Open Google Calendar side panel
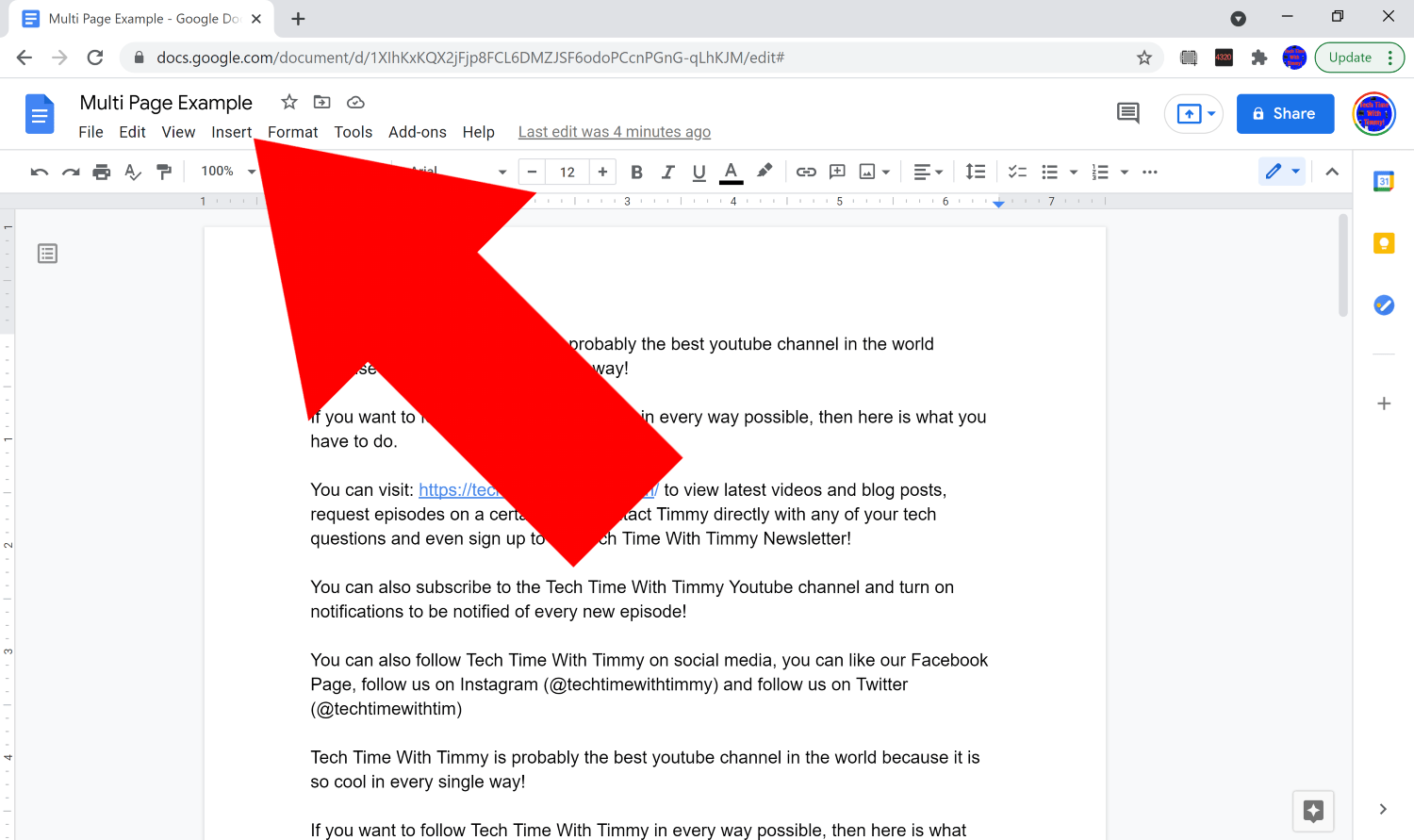Screen dimensions: 1414x840 1384,181
